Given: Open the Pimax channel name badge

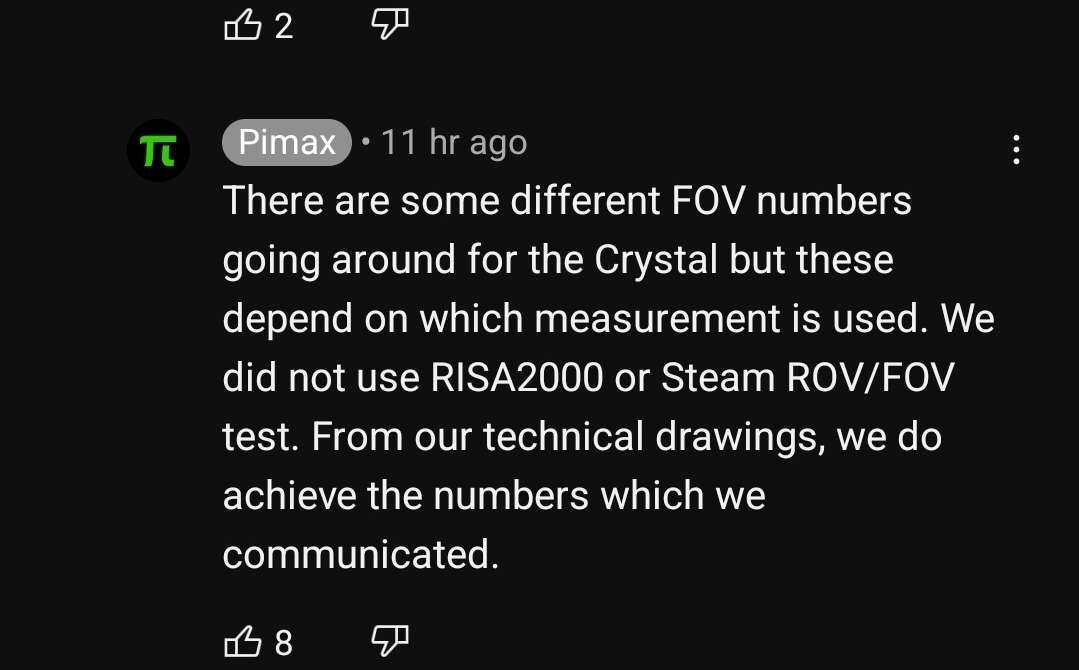Looking at the screenshot, I should pos(286,142).
